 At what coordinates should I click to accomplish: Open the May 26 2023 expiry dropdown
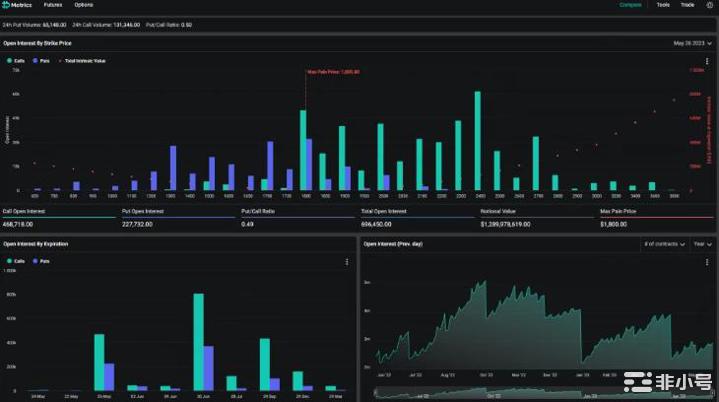coord(692,43)
